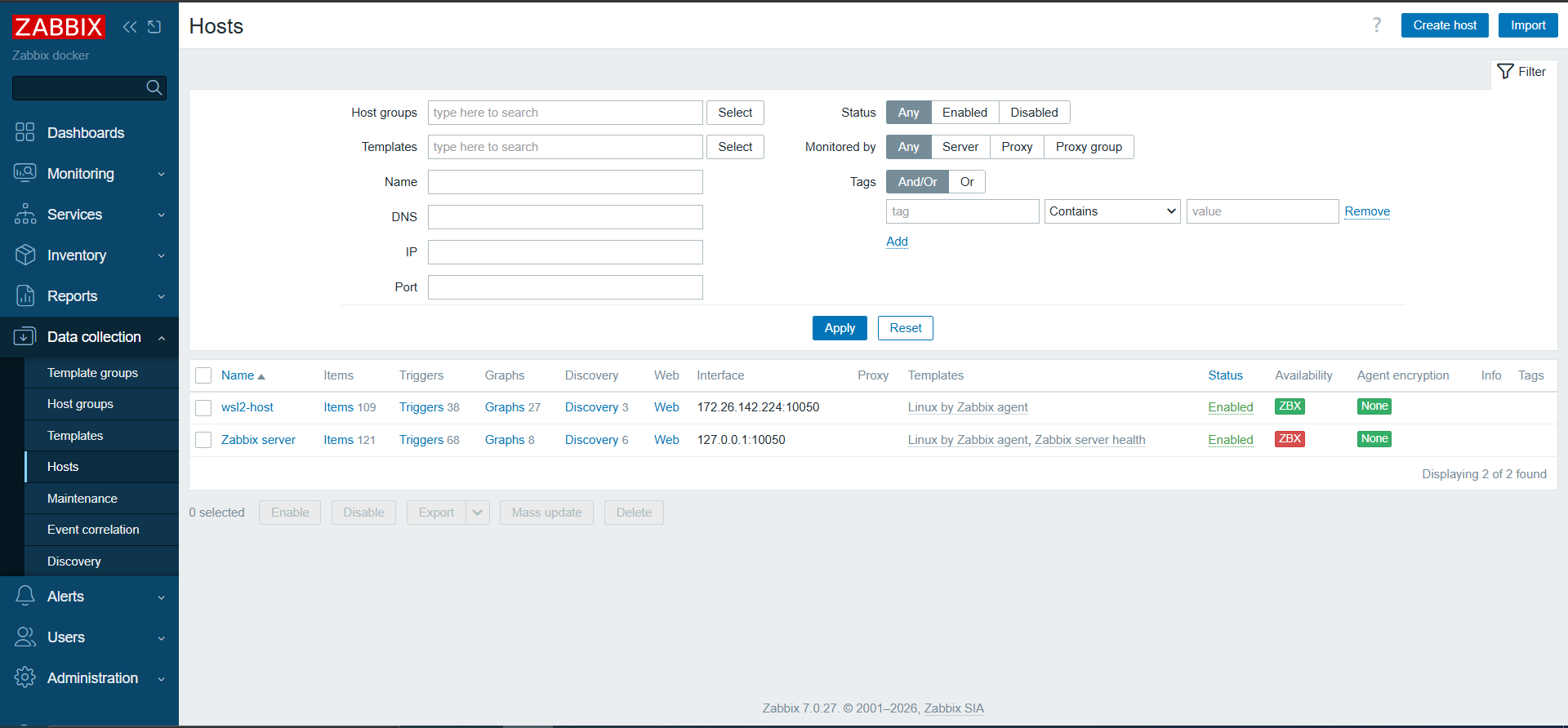This screenshot has height=728, width=1568.
Task: Click None encryption badge for wsl2-host
Action: pos(1374,406)
